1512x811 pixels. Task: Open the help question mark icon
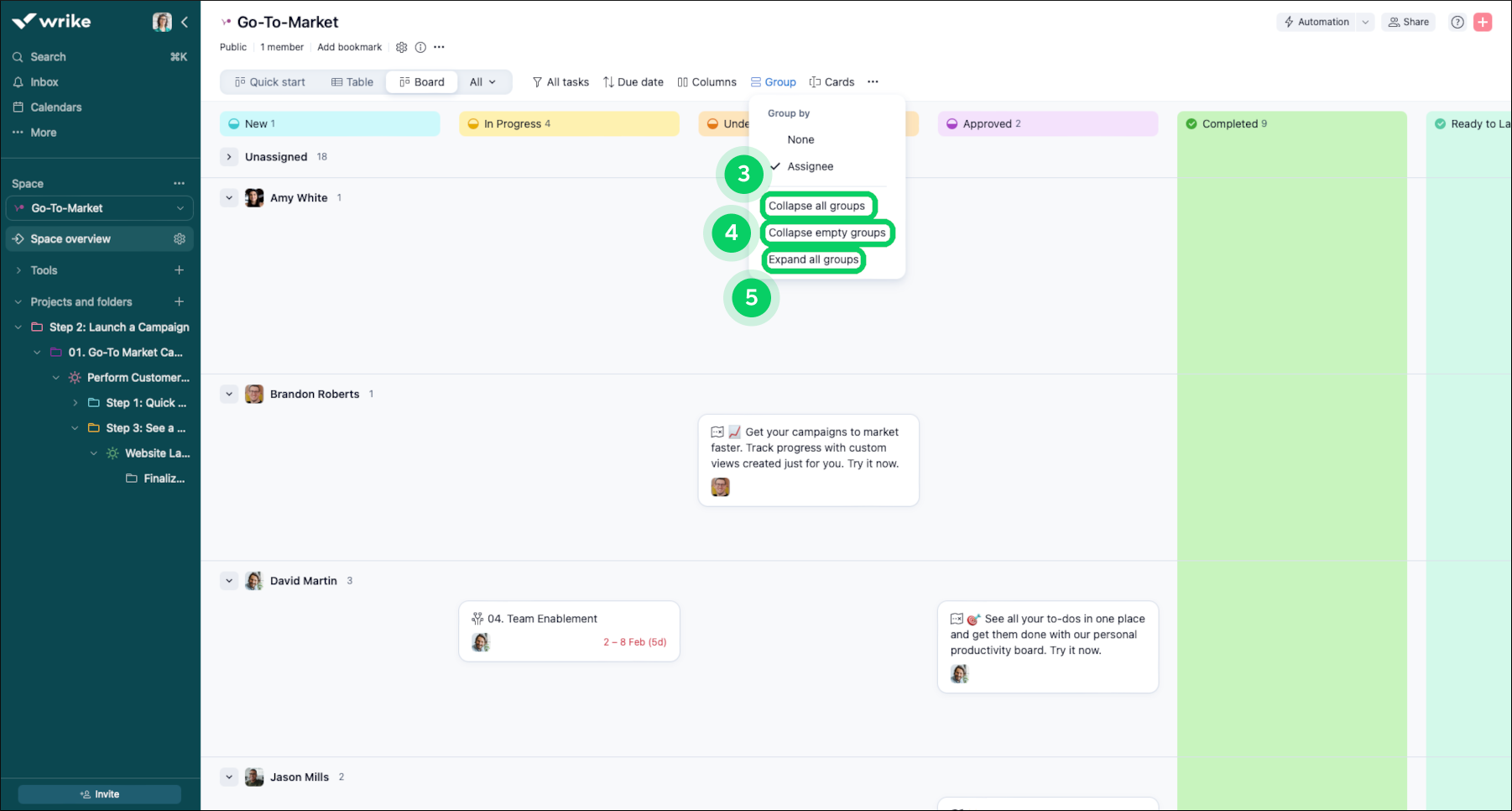1457,23
